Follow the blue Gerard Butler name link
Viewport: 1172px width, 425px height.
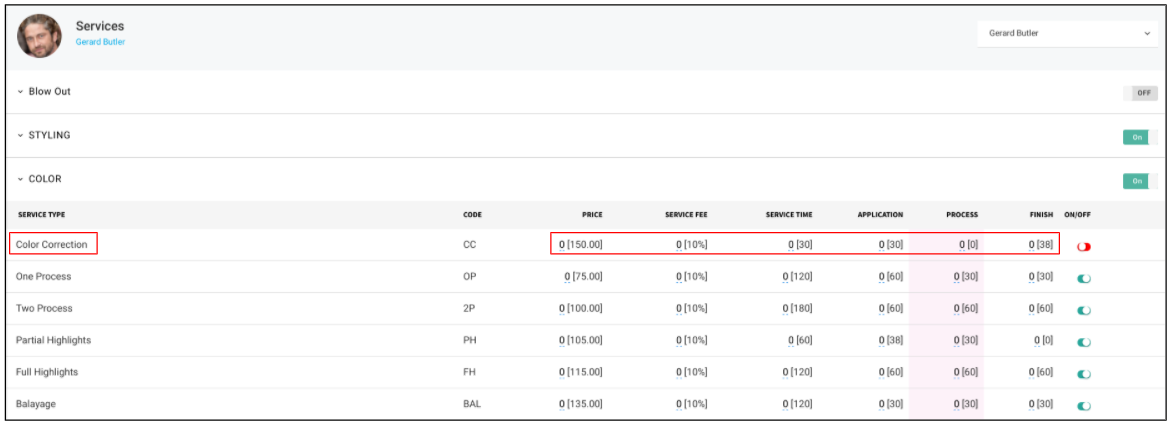[100, 43]
